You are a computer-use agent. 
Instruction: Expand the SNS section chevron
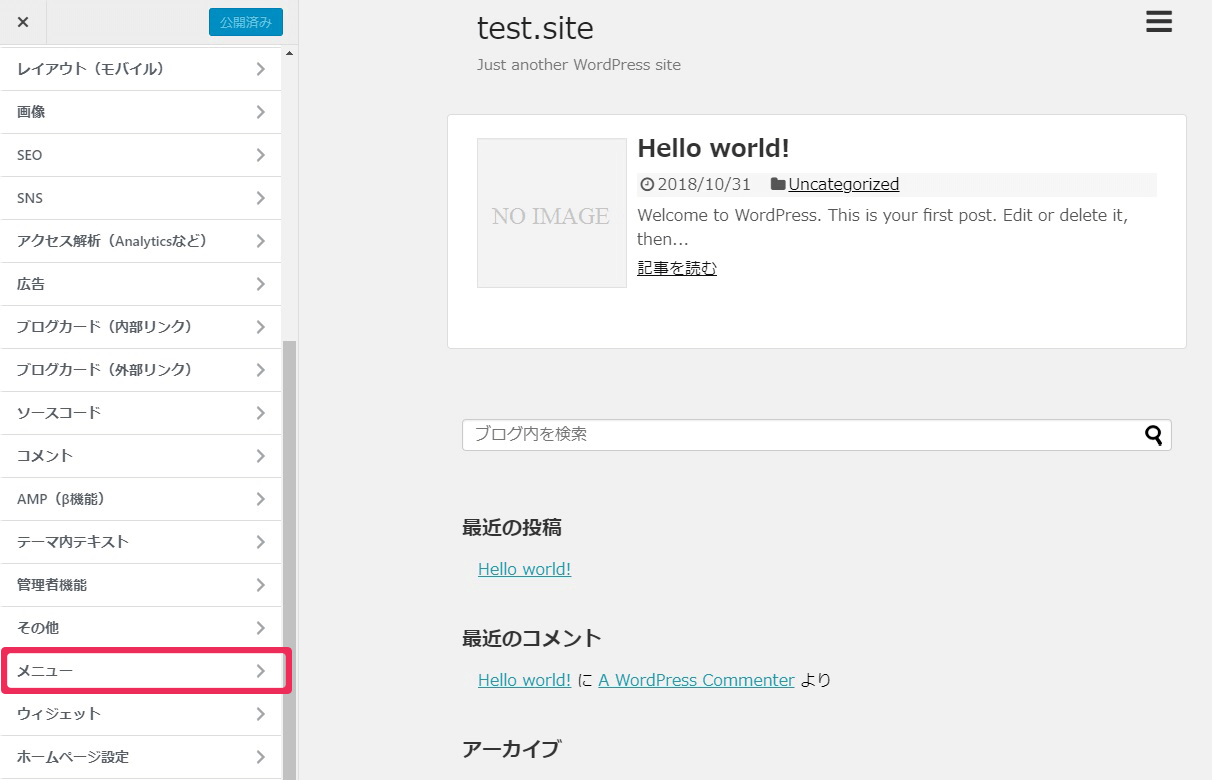click(260, 198)
